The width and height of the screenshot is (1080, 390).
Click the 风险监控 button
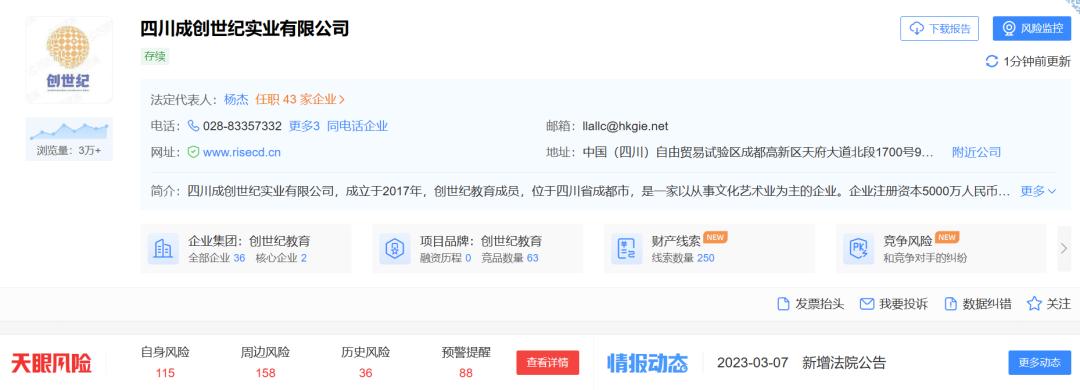[x=1031, y=28]
